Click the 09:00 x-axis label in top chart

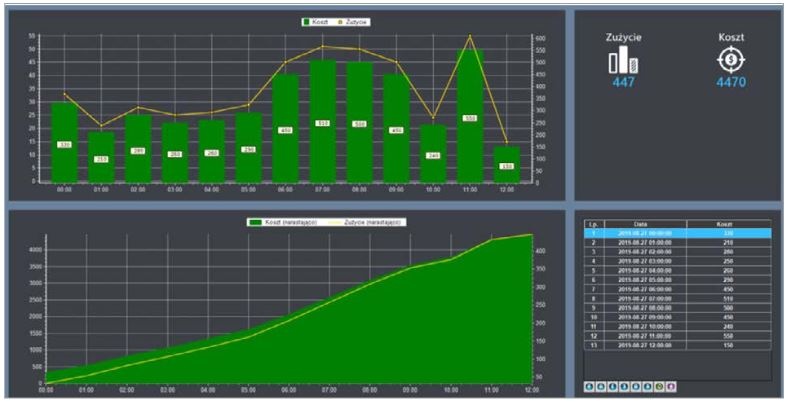pyautogui.click(x=396, y=190)
